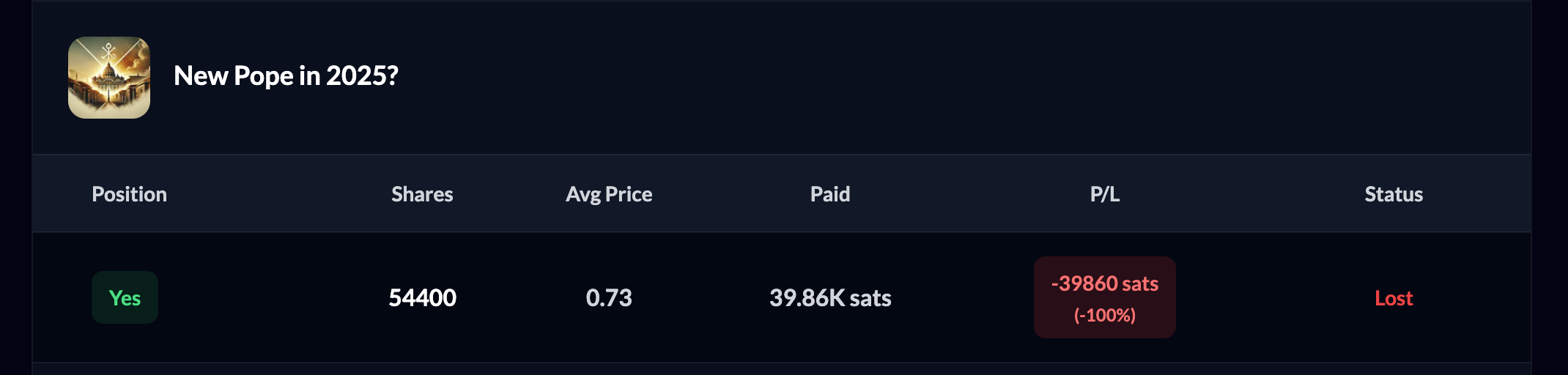Open the 'New Pope in 2025?' market title
The height and width of the screenshot is (375, 1568).
pyautogui.click(x=286, y=76)
